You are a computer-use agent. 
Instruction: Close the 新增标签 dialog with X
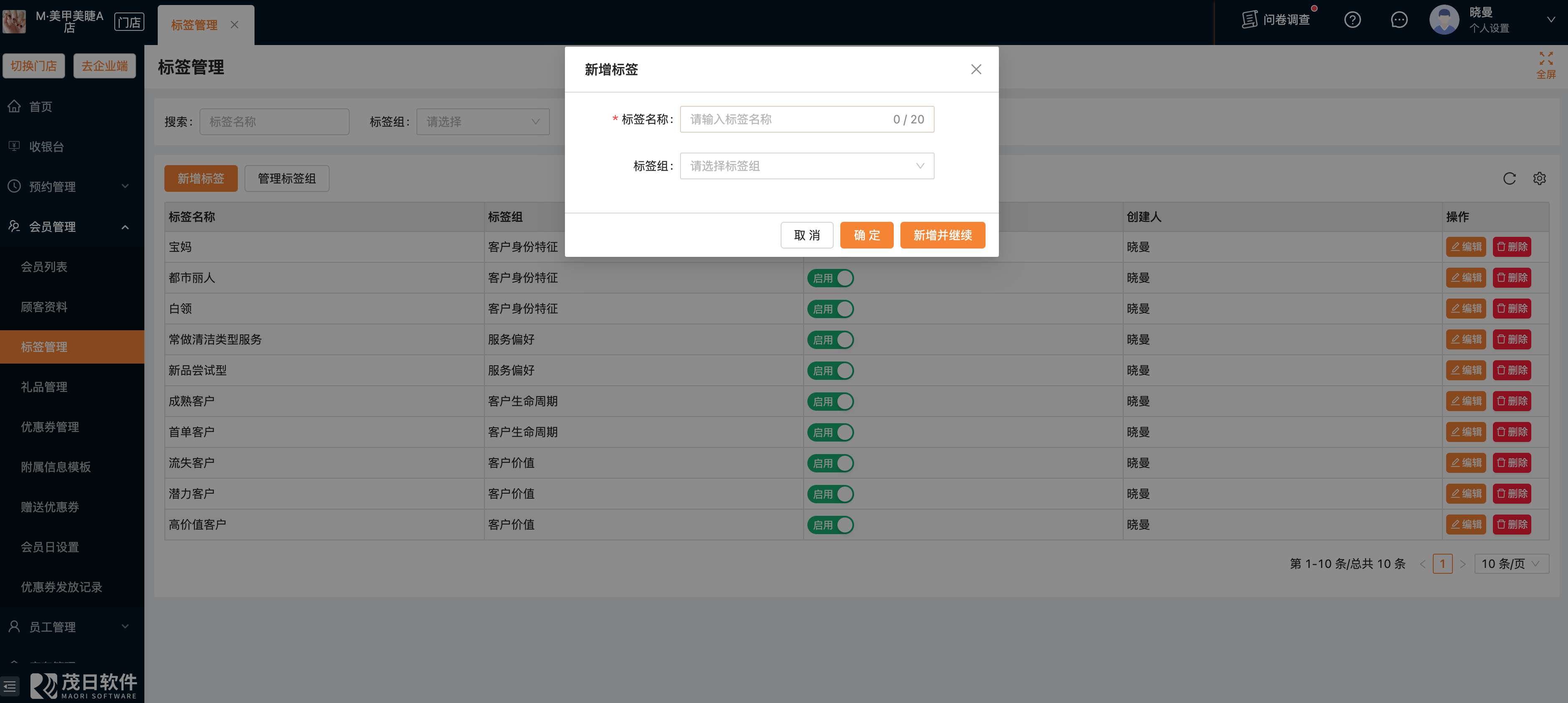pyautogui.click(x=976, y=70)
